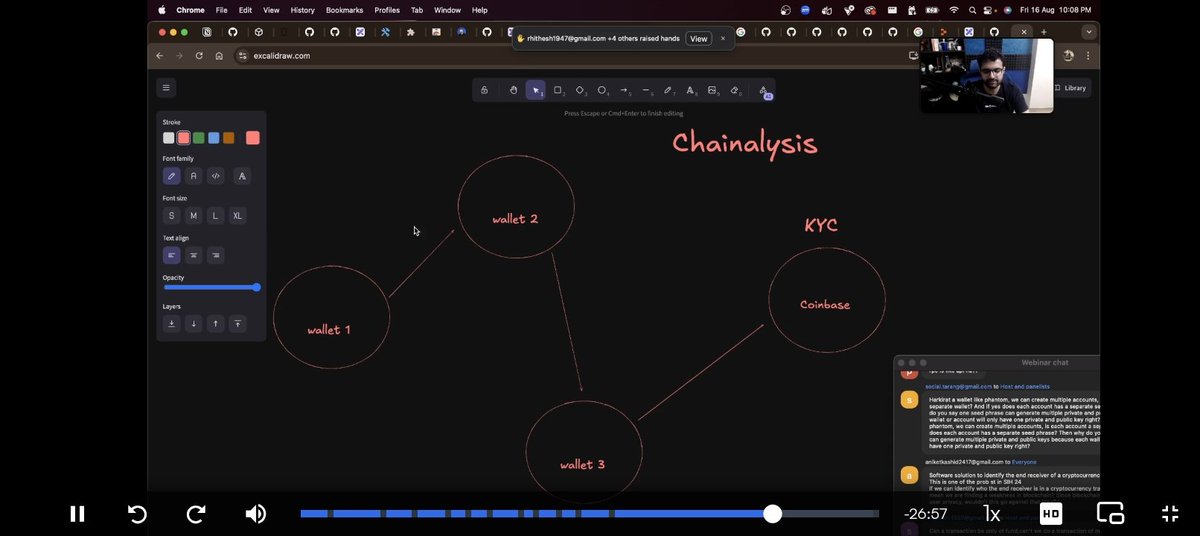The image size is (1200, 536).
Task: Select hand-drawn font family
Action: [171, 176]
